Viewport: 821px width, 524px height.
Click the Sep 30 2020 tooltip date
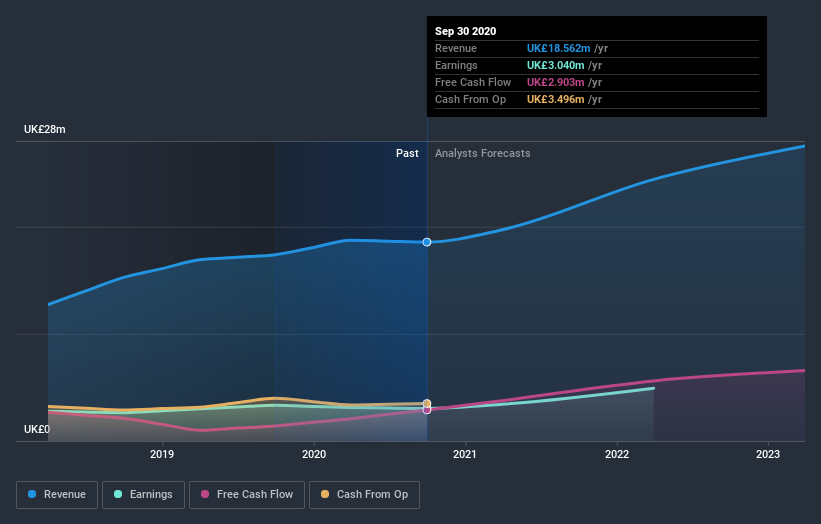465,31
